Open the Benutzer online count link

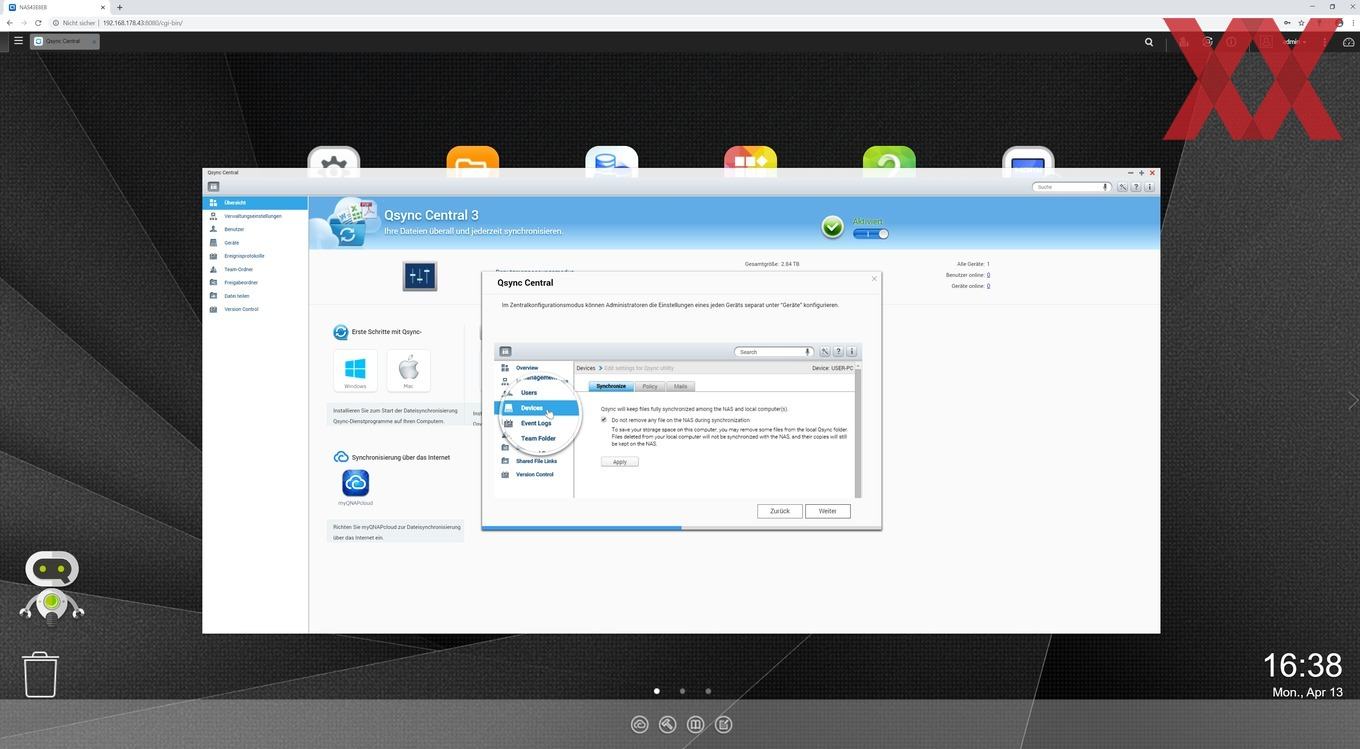(x=988, y=275)
